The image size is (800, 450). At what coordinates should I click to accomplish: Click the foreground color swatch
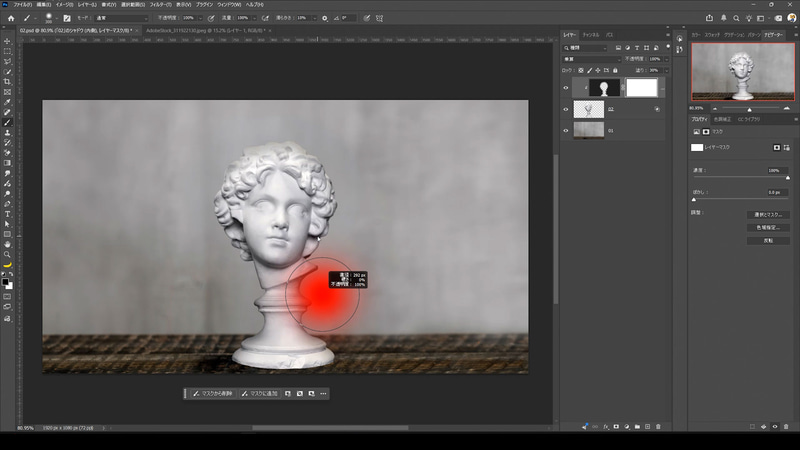[x=5, y=282]
